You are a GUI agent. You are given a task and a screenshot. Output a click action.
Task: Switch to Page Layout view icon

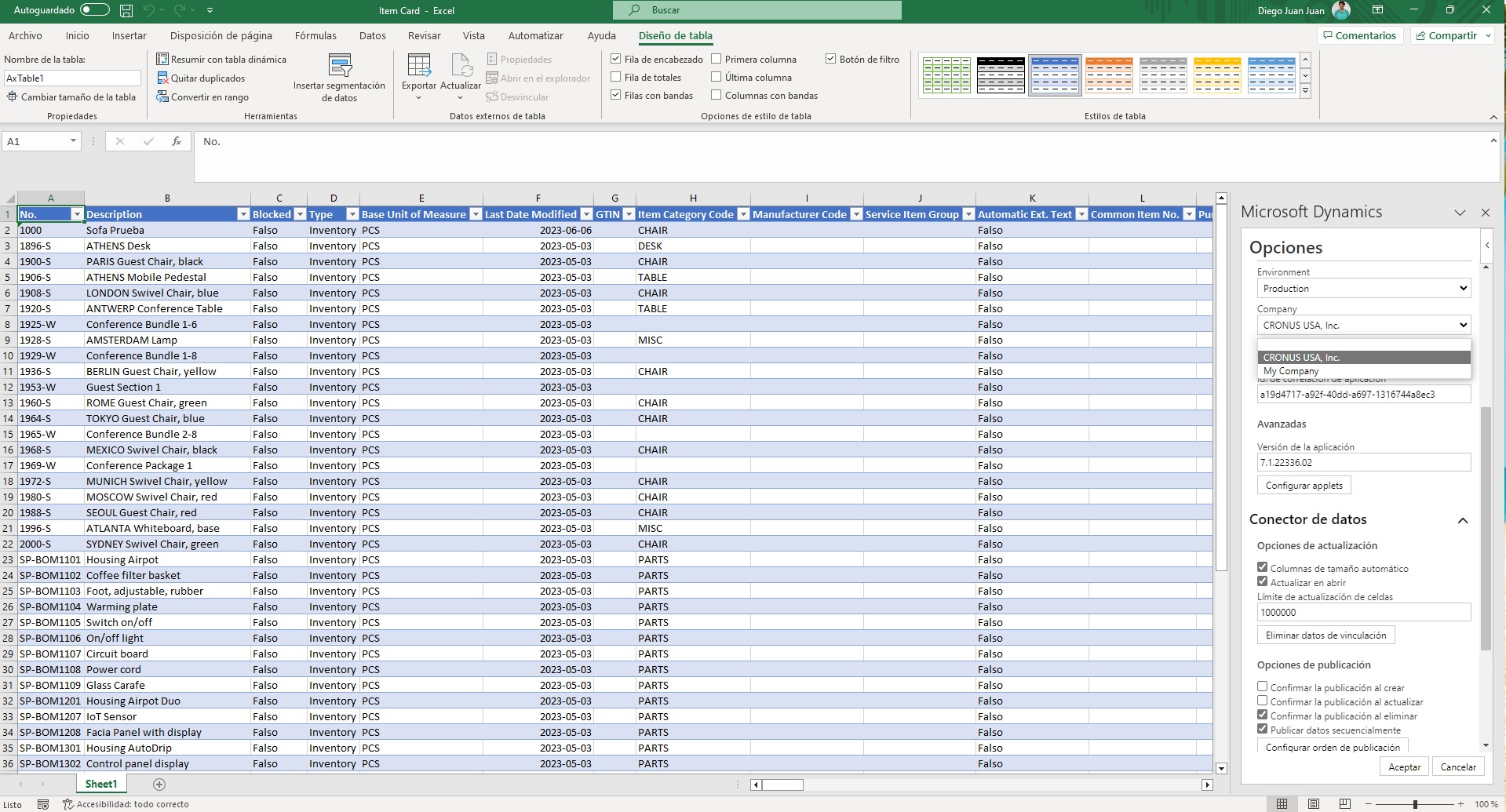tap(1314, 803)
